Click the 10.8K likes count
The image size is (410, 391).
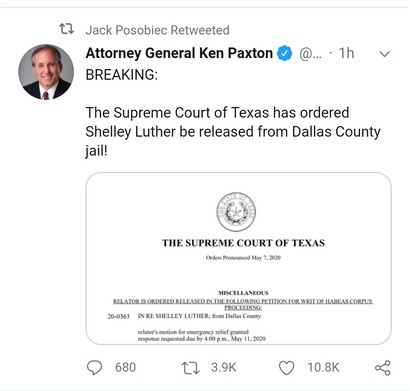pyautogui.click(x=323, y=368)
